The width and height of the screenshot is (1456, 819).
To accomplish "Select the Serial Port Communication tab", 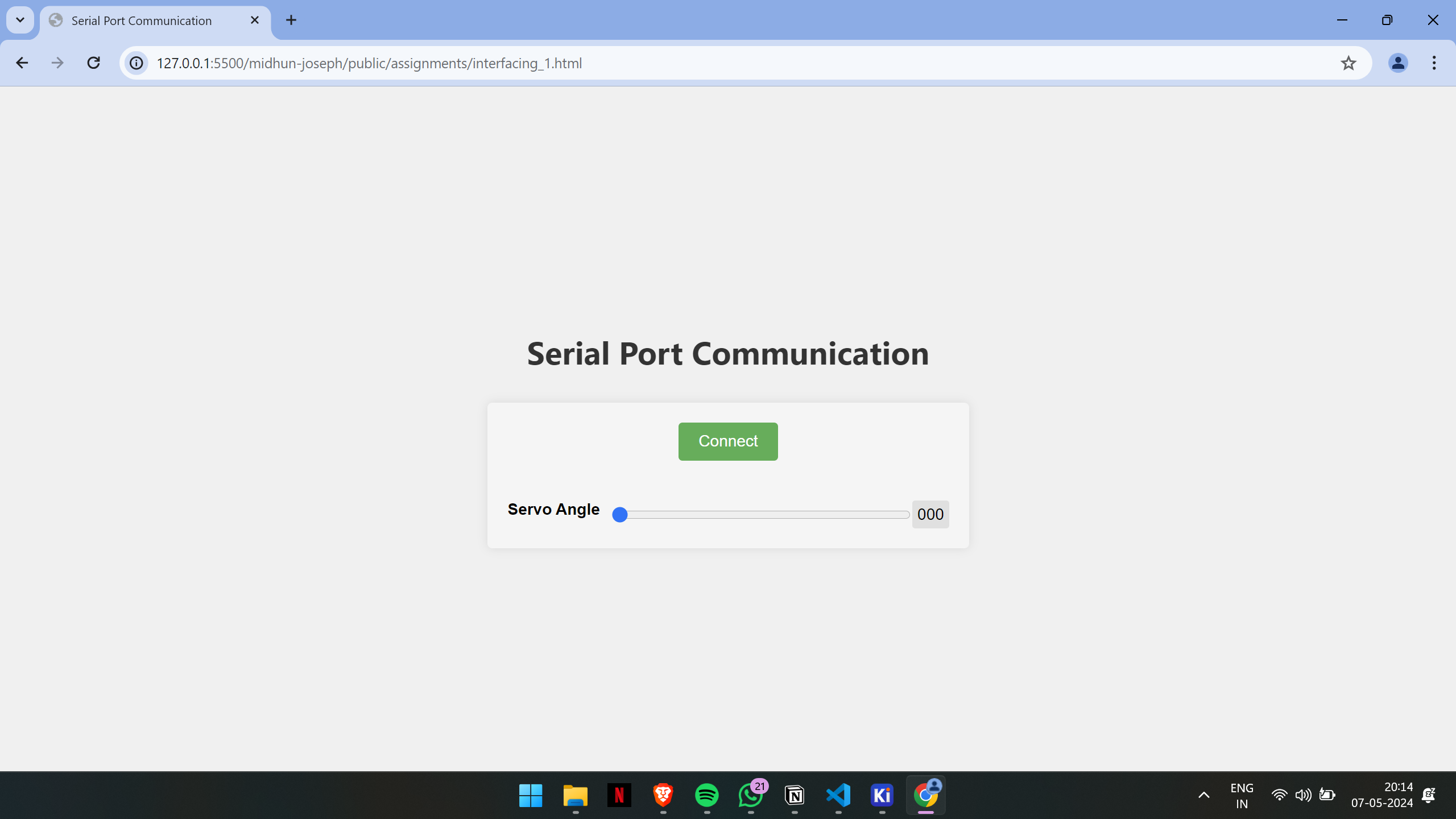I will pos(142,20).
